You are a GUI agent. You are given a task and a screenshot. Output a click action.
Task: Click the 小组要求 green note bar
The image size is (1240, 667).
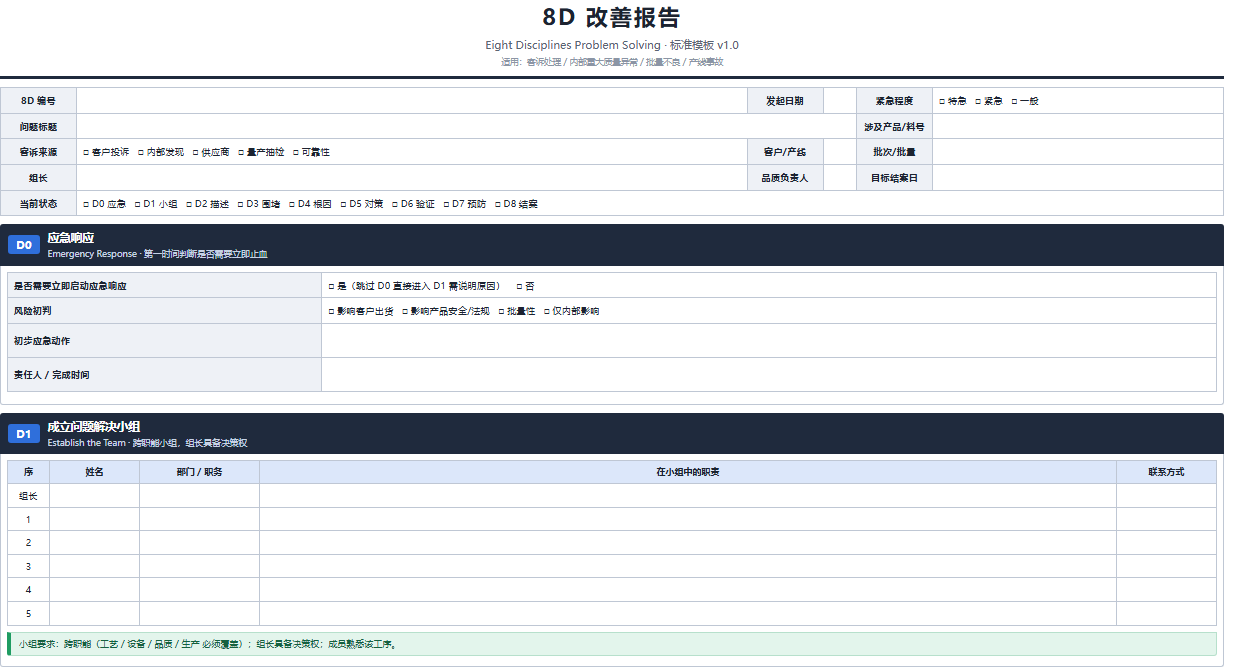click(612, 644)
